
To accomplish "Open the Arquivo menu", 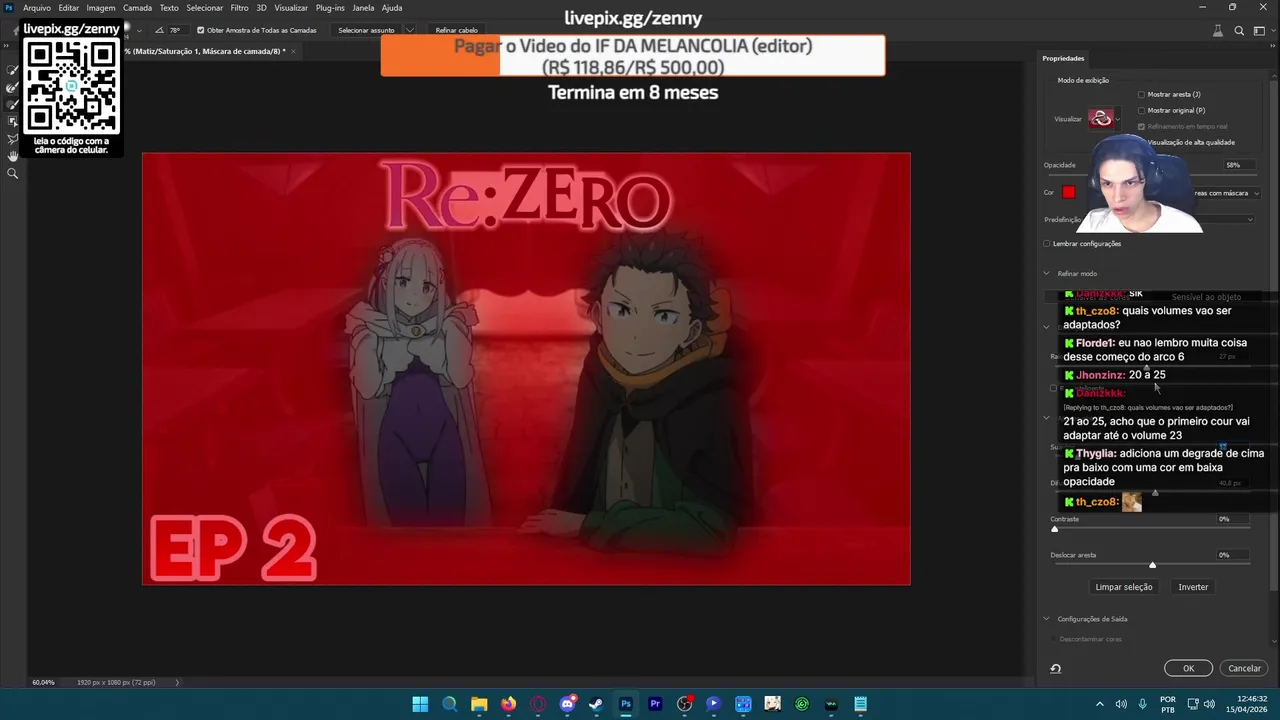I will tap(37, 8).
